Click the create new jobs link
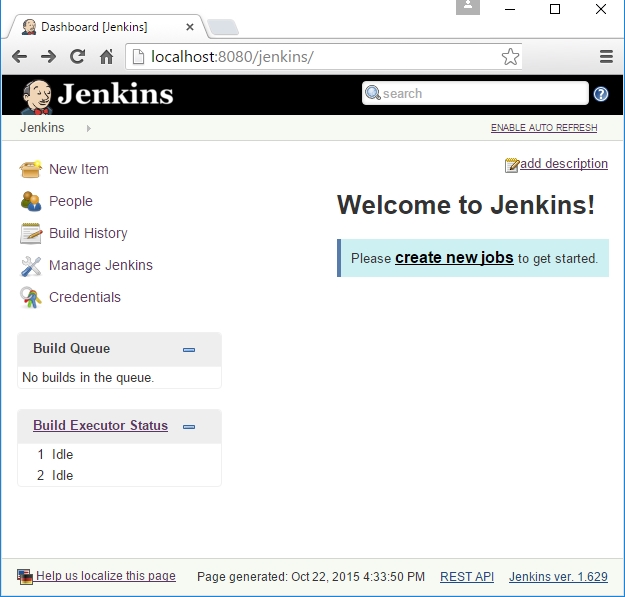Image resolution: width=625 pixels, height=597 pixels. pos(454,258)
